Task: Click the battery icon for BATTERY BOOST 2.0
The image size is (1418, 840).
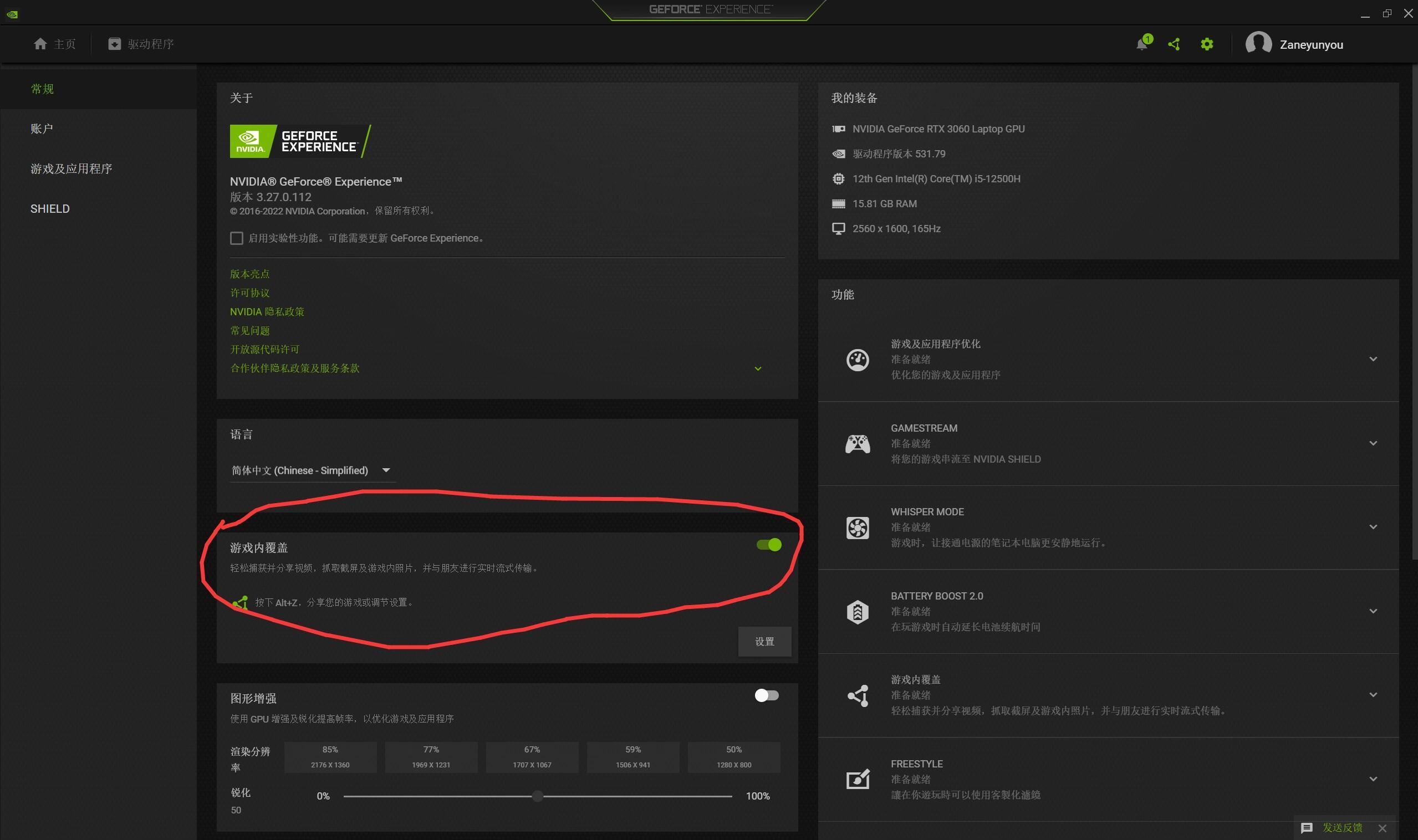Action: point(858,612)
